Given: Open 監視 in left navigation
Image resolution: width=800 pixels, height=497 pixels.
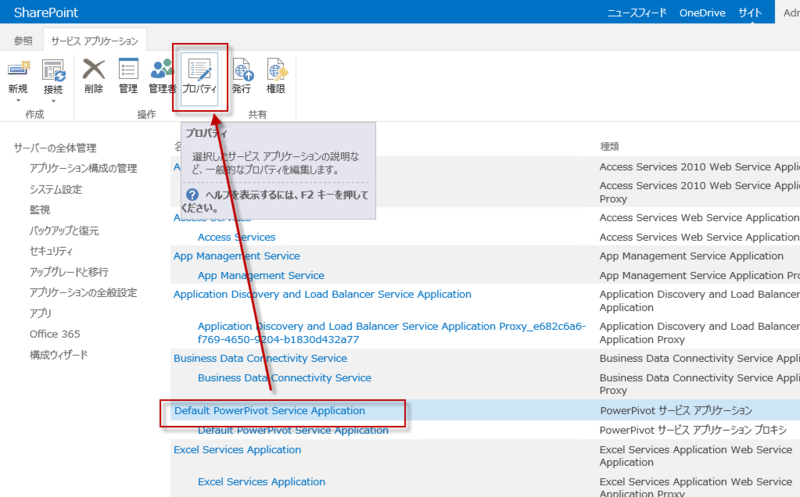Looking at the screenshot, I should (x=40, y=210).
